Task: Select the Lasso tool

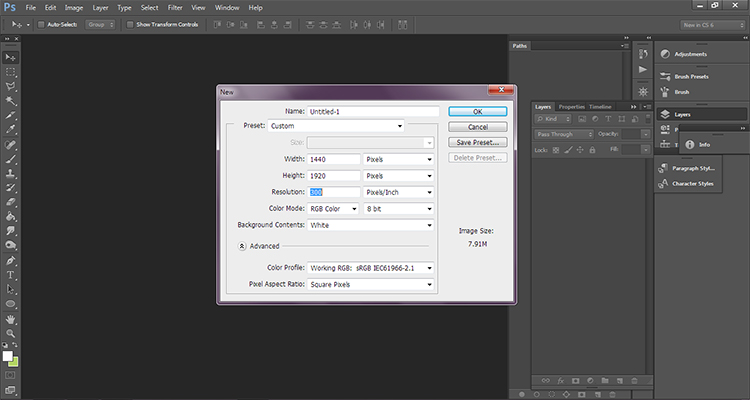Action: pos(11,87)
